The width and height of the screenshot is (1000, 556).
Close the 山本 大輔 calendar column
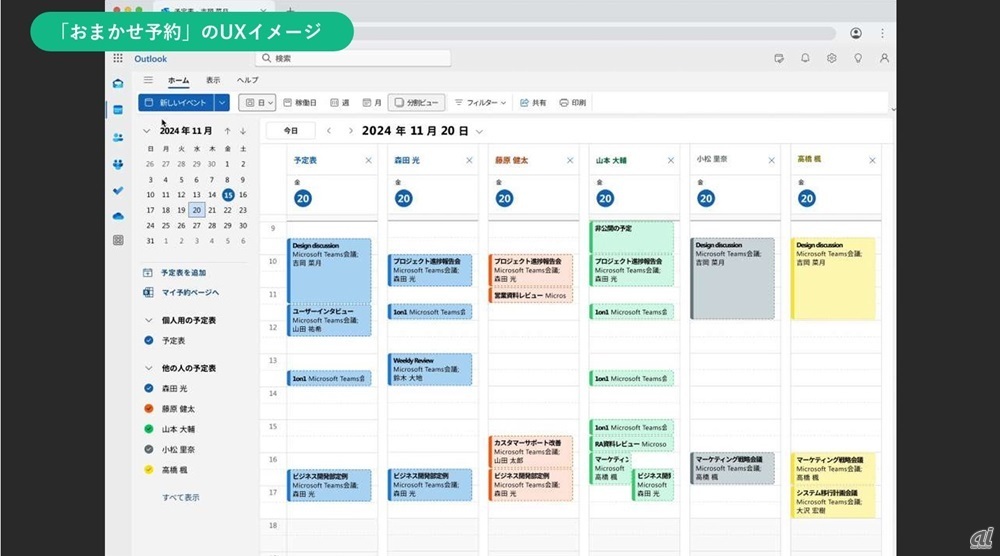[671, 161]
